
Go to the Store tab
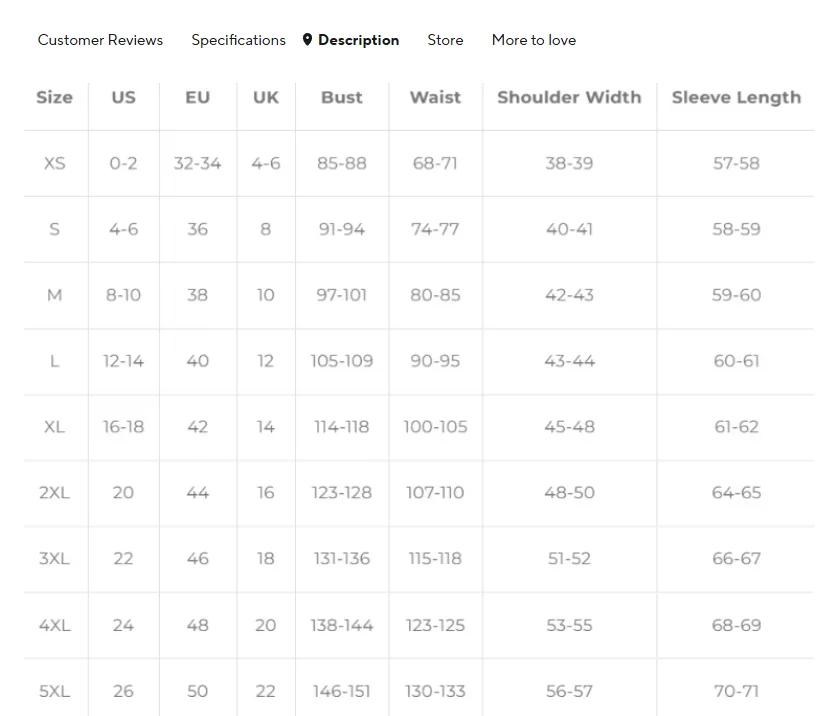point(445,40)
